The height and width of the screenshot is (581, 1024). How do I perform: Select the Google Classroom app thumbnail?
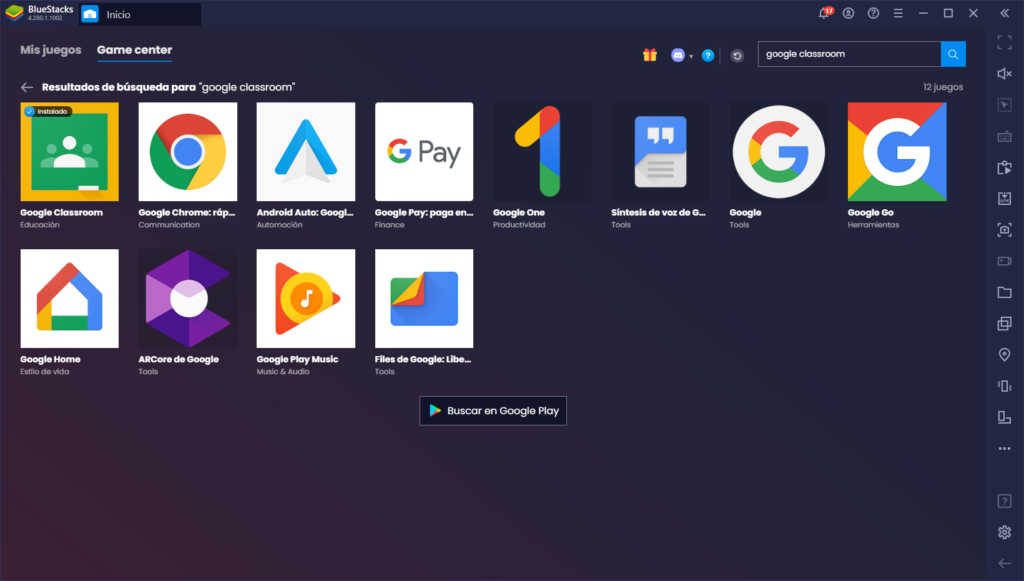(x=70, y=151)
